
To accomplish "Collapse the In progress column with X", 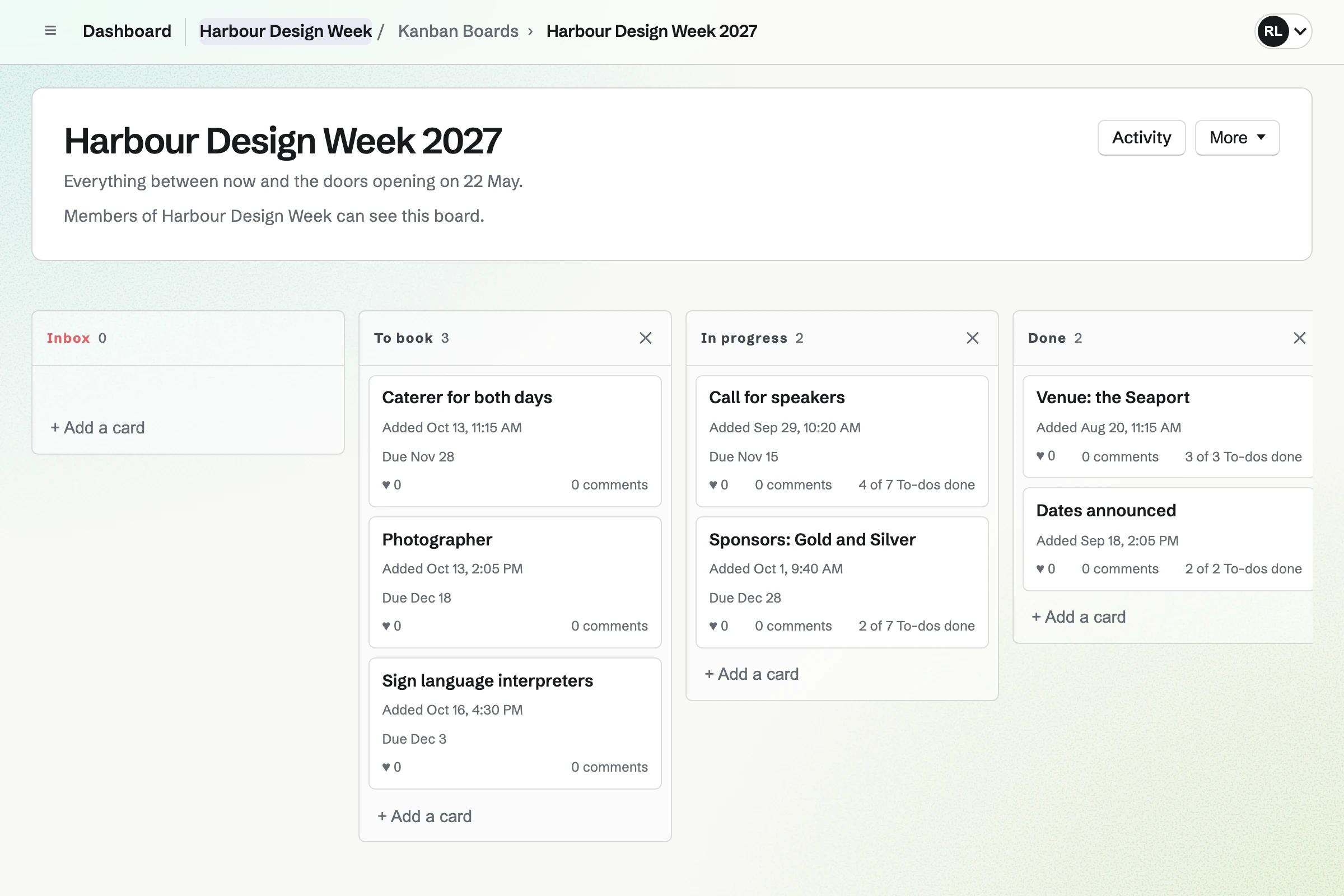I will click(972, 338).
